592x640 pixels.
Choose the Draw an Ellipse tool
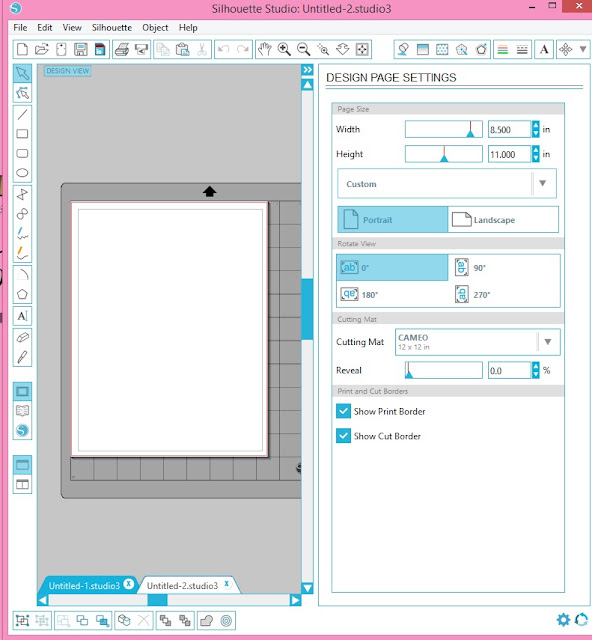pos(22,173)
